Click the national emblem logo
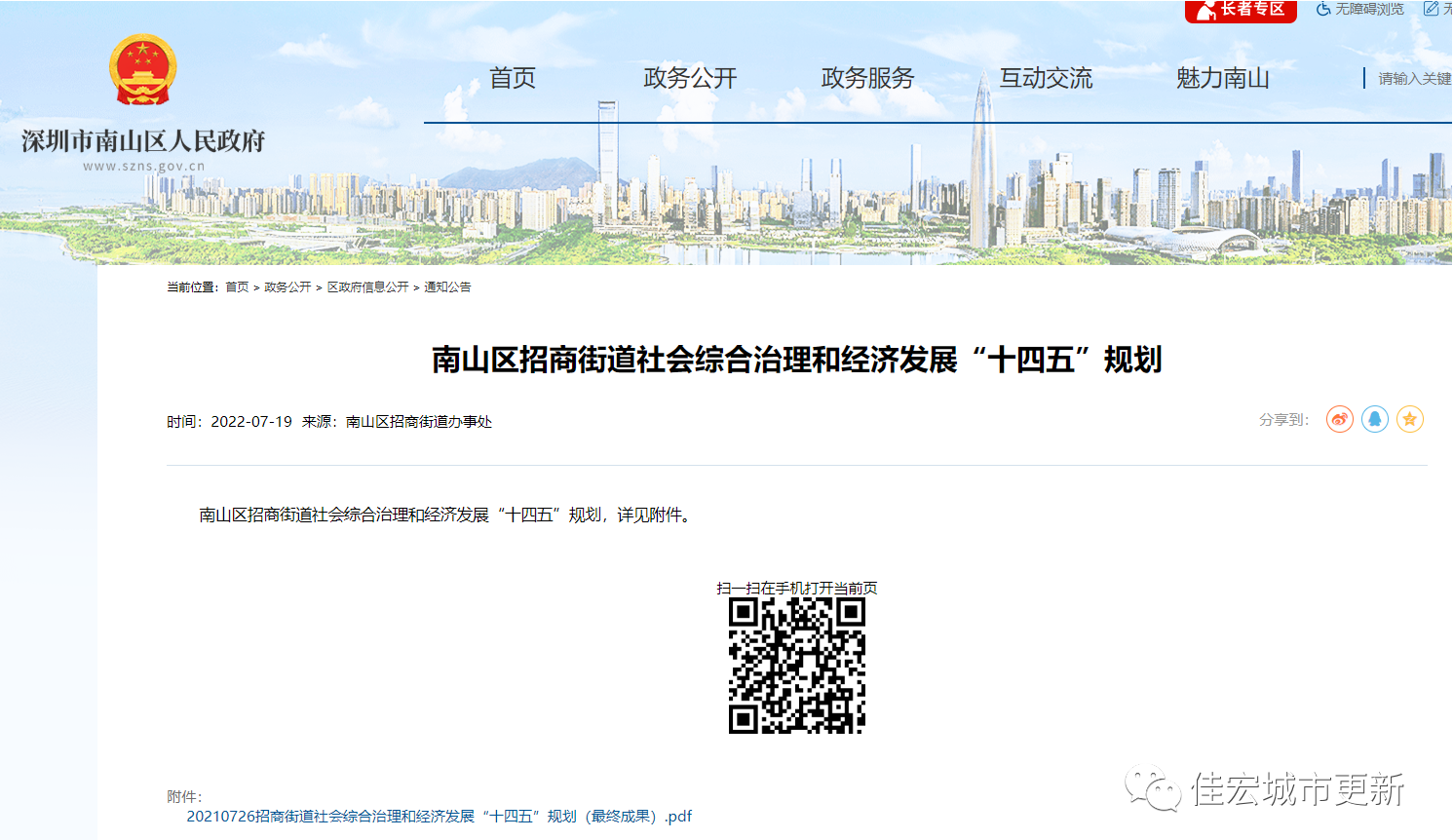The image size is (1453, 840). (142, 70)
